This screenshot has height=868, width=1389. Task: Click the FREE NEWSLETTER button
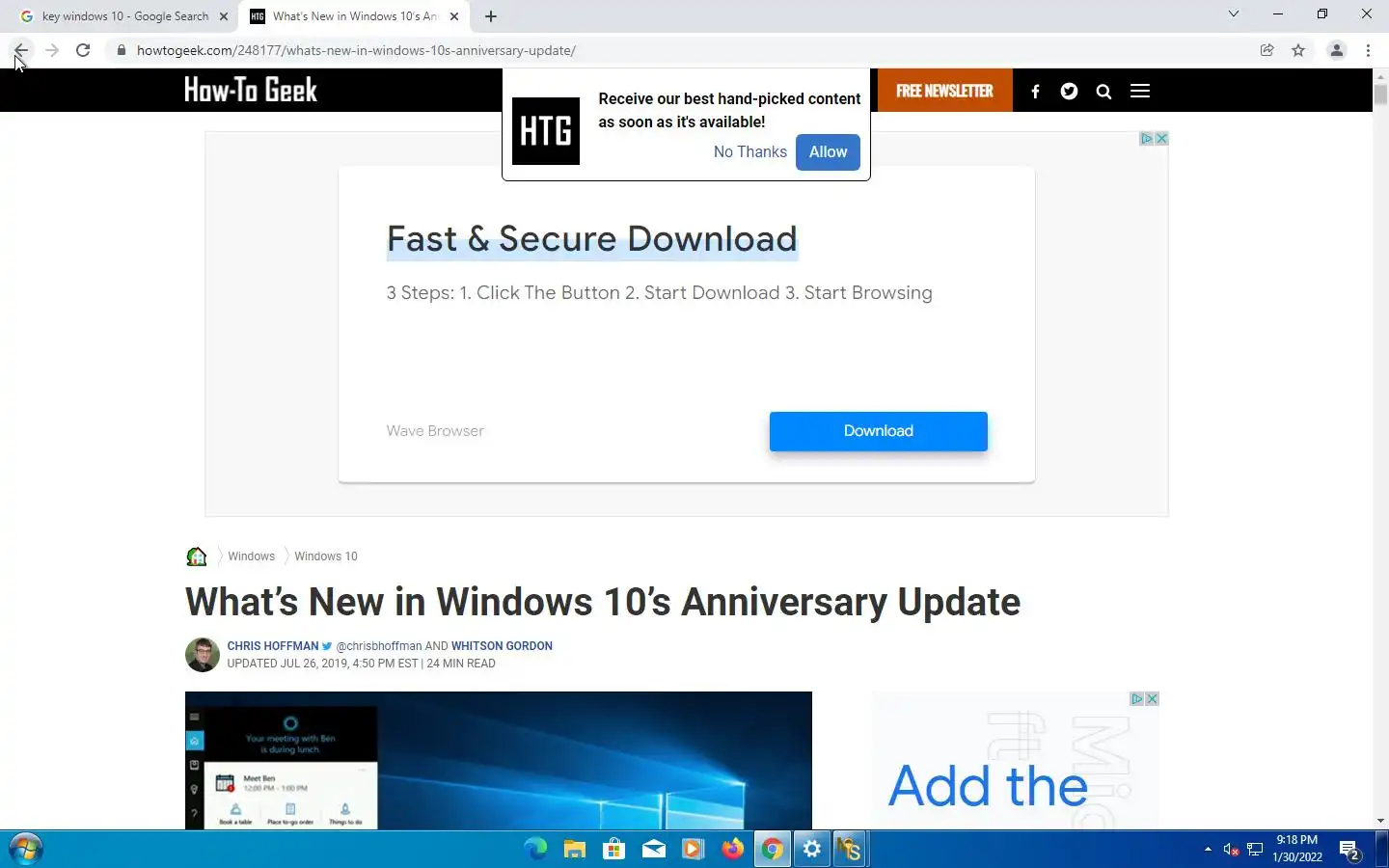[944, 91]
